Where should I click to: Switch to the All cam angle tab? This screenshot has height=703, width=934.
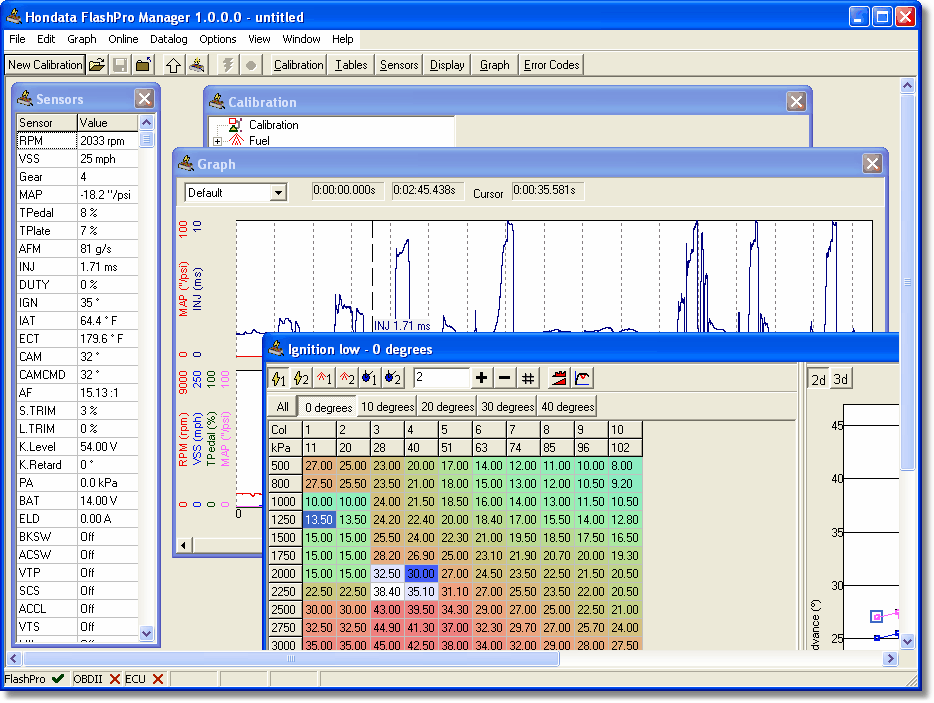click(282, 407)
